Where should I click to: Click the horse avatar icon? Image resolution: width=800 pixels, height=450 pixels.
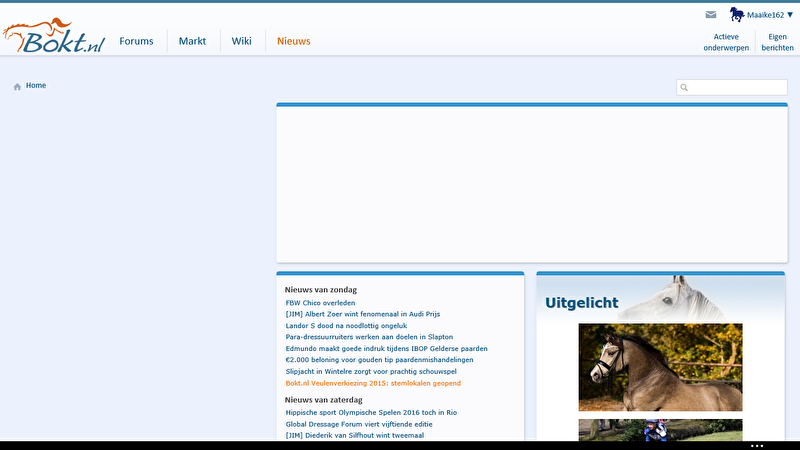(x=737, y=14)
